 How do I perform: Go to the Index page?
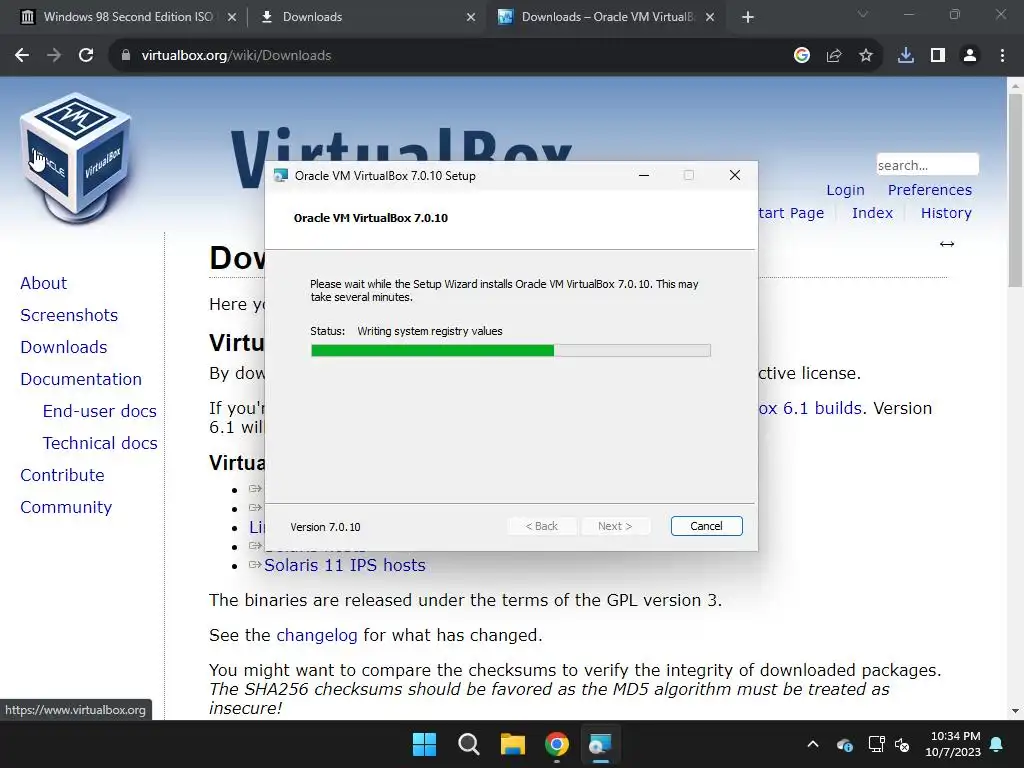[x=872, y=213]
